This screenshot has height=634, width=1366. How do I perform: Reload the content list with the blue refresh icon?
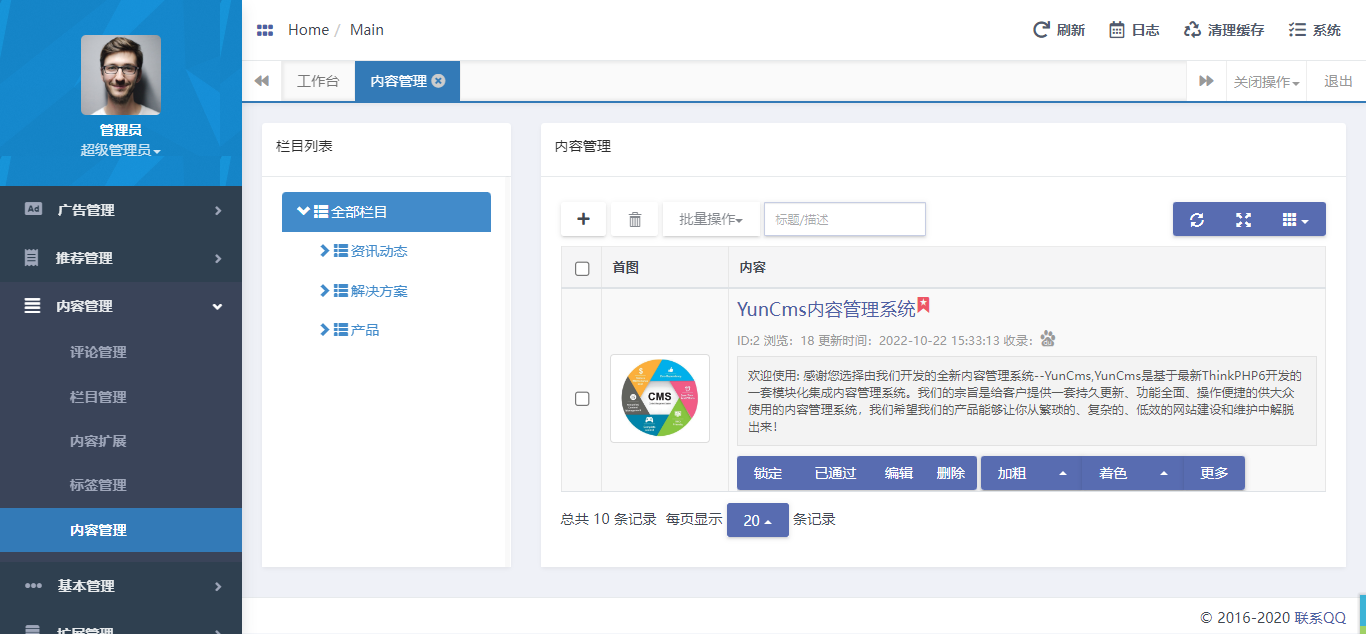point(1197,218)
